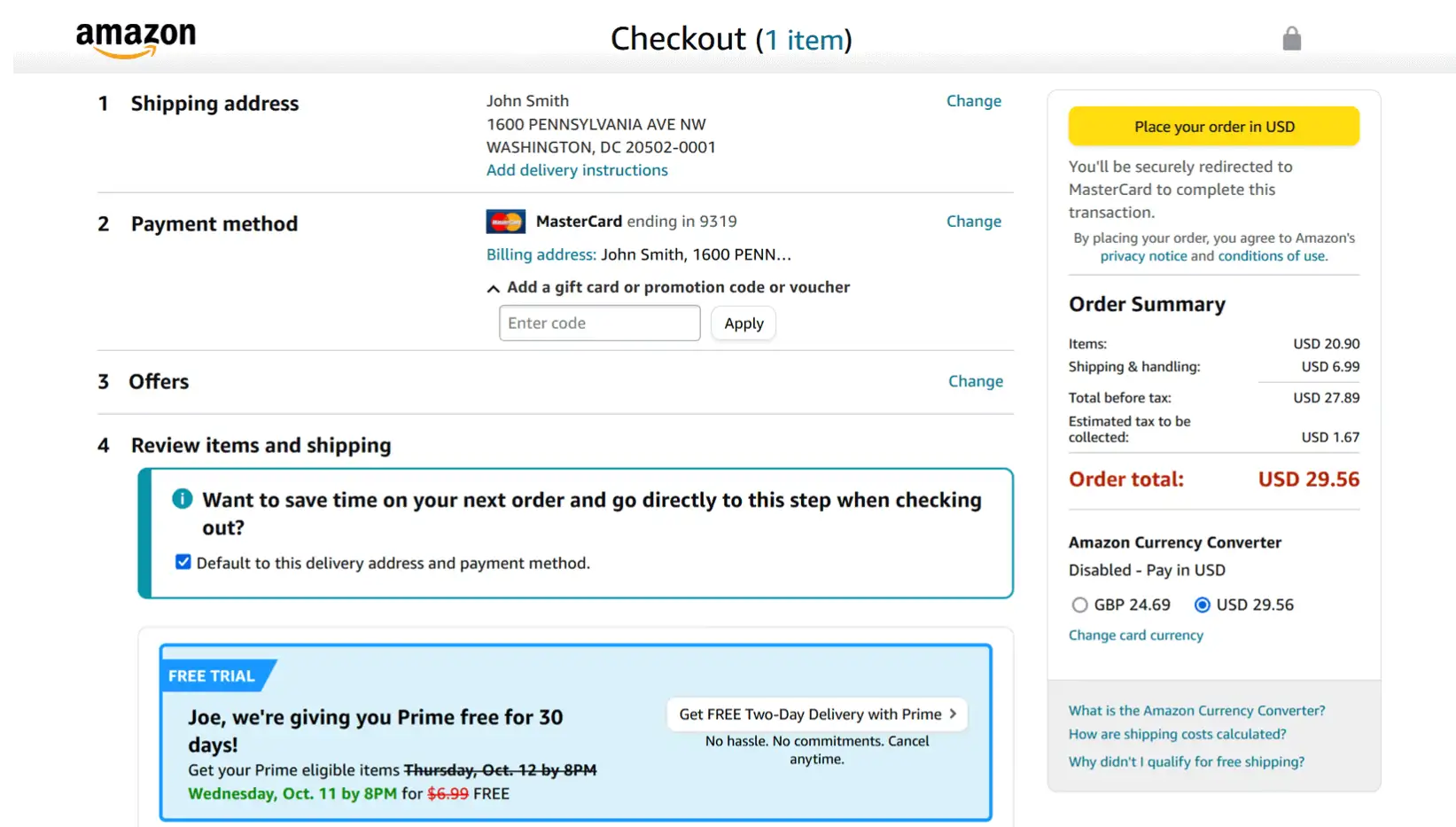Image resolution: width=1456 pixels, height=827 pixels.
Task: Select the USD 29.56 radio button
Action: pyautogui.click(x=1202, y=605)
